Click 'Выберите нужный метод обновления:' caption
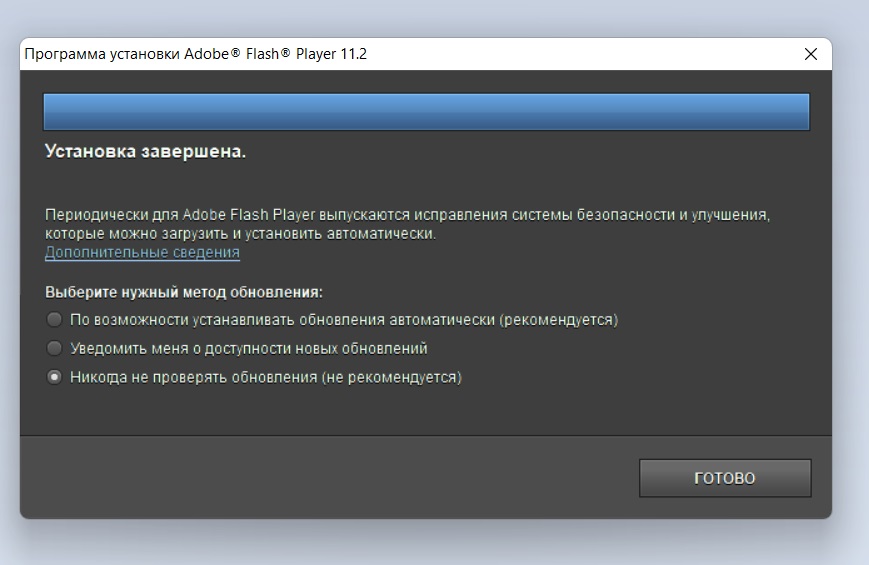 click(183, 292)
